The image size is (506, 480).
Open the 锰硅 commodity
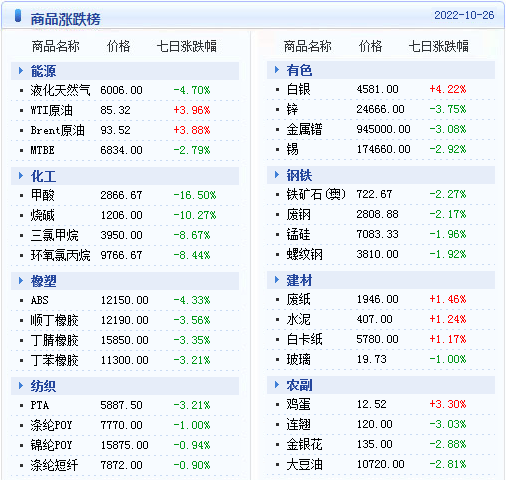tap(298, 234)
